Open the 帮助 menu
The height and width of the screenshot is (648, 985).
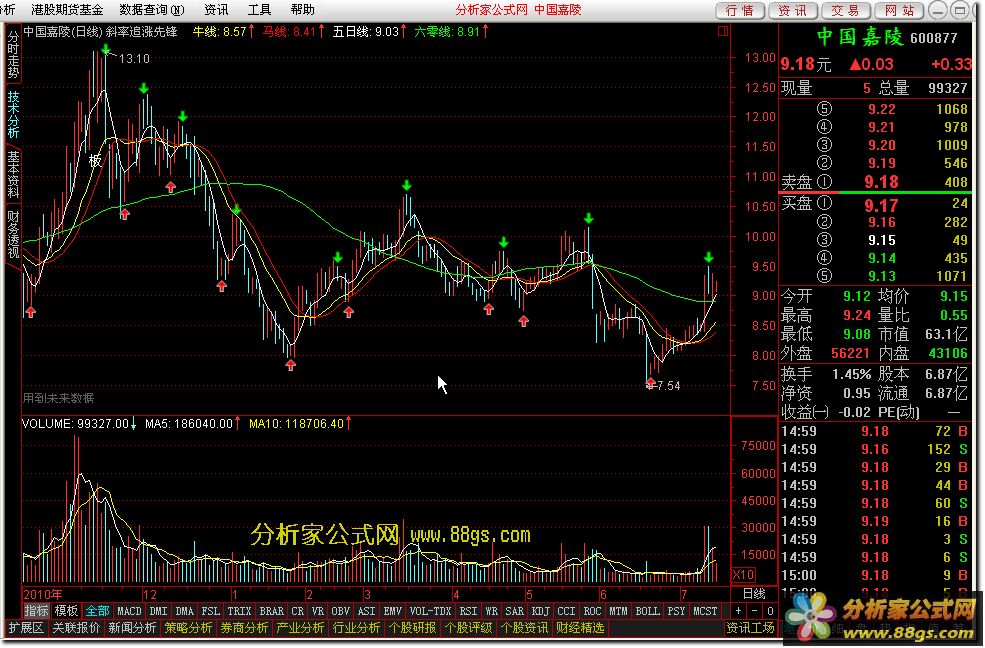(x=302, y=10)
